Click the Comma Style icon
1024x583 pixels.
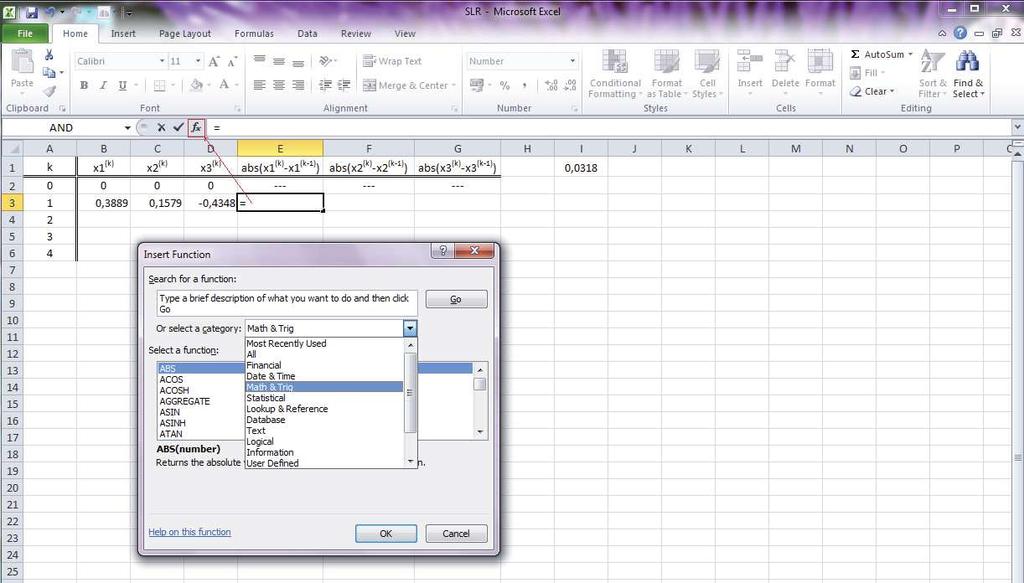[x=524, y=86]
